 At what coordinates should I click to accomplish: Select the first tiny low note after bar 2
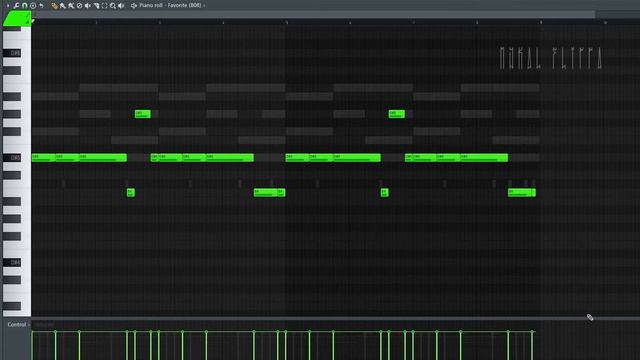(x=131, y=193)
